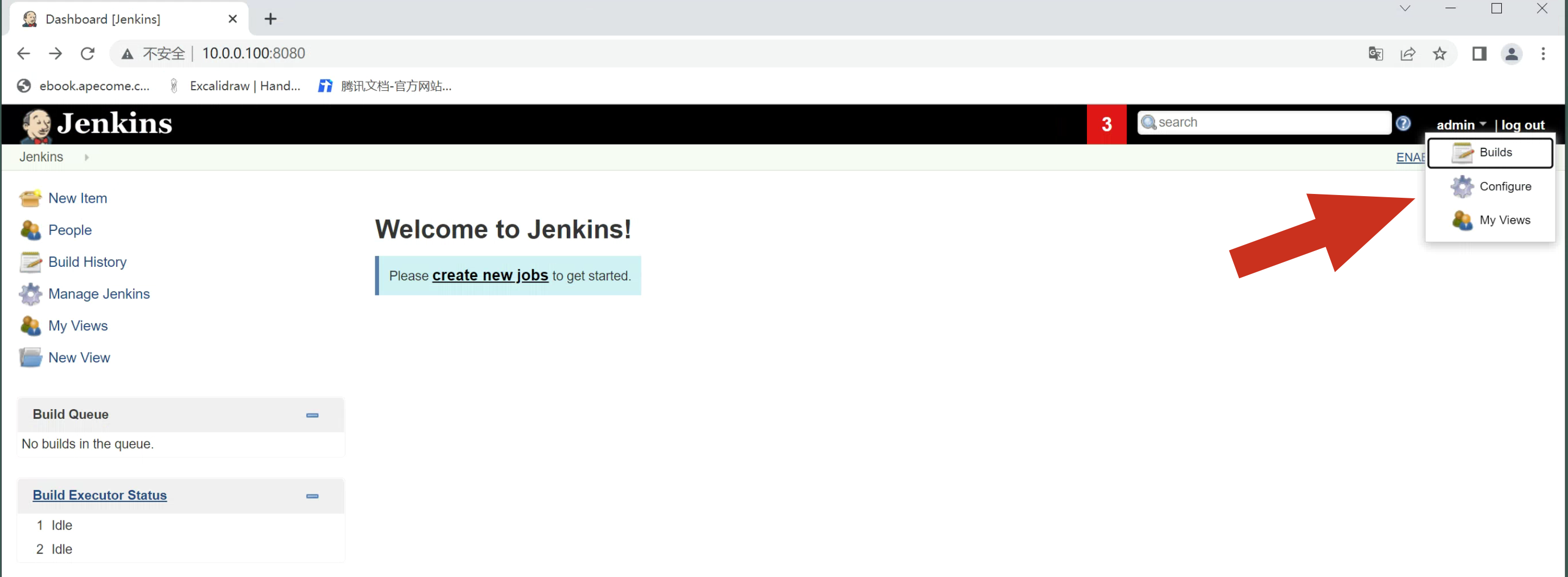Viewport: 1568px width, 577px height.
Task: Expand the Jenkins breadcrumb arrow
Action: pos(86,157)
